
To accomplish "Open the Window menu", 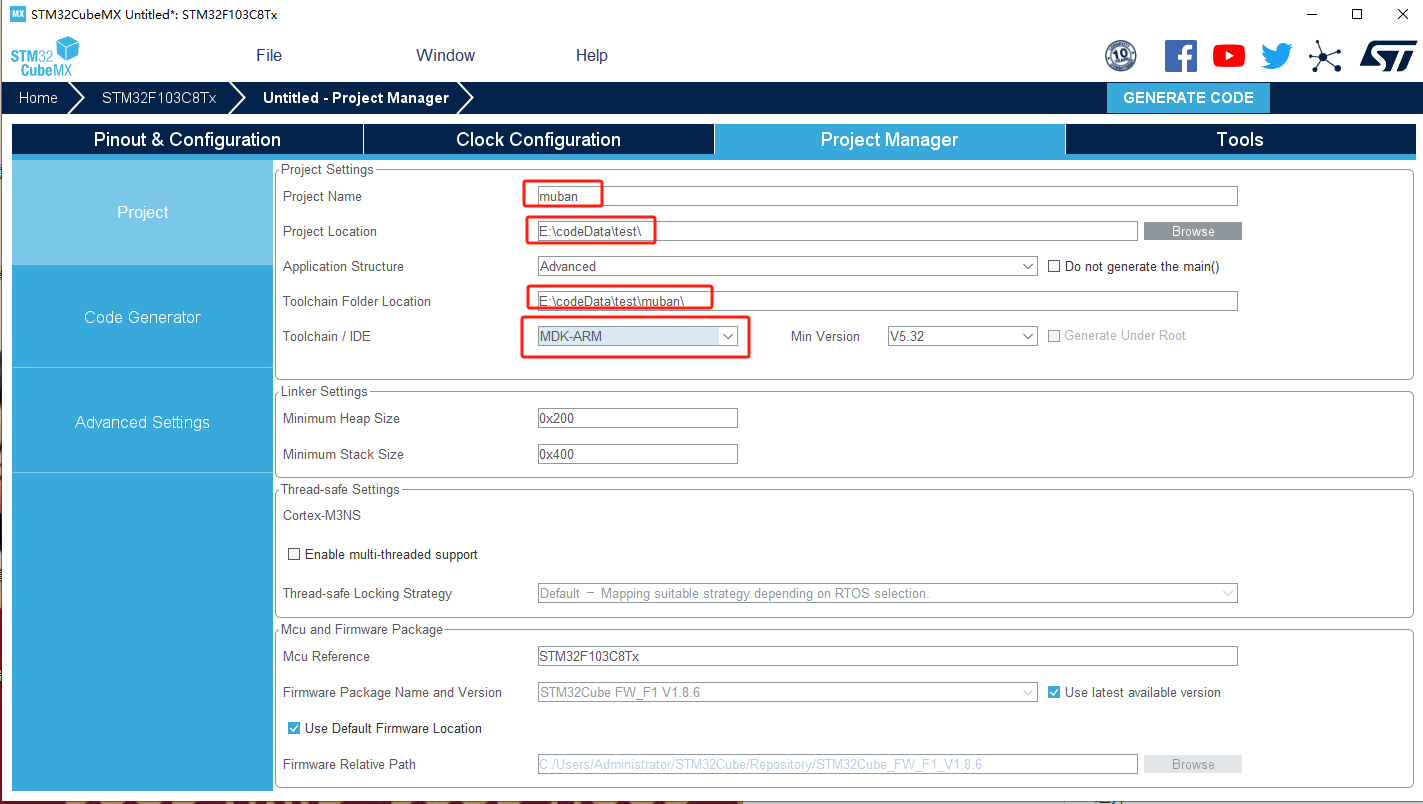I will click(x=445, y=56).
